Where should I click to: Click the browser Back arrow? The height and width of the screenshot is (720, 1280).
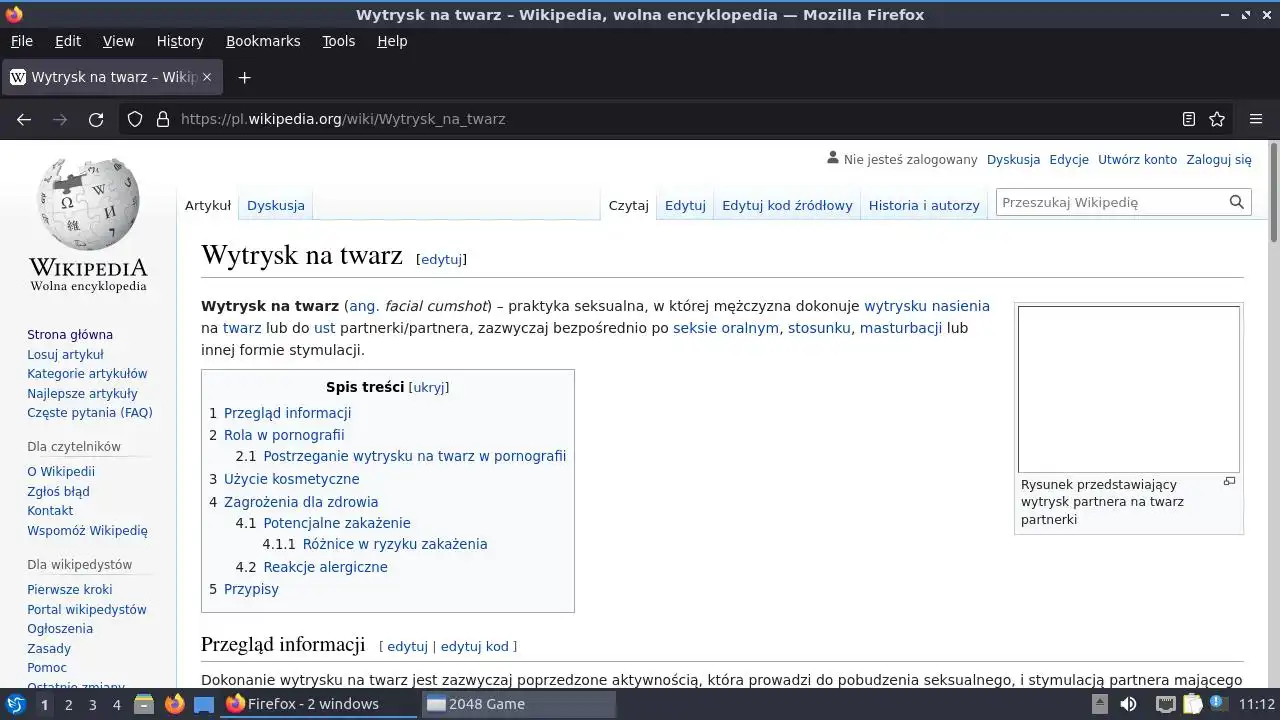point(24,119)
